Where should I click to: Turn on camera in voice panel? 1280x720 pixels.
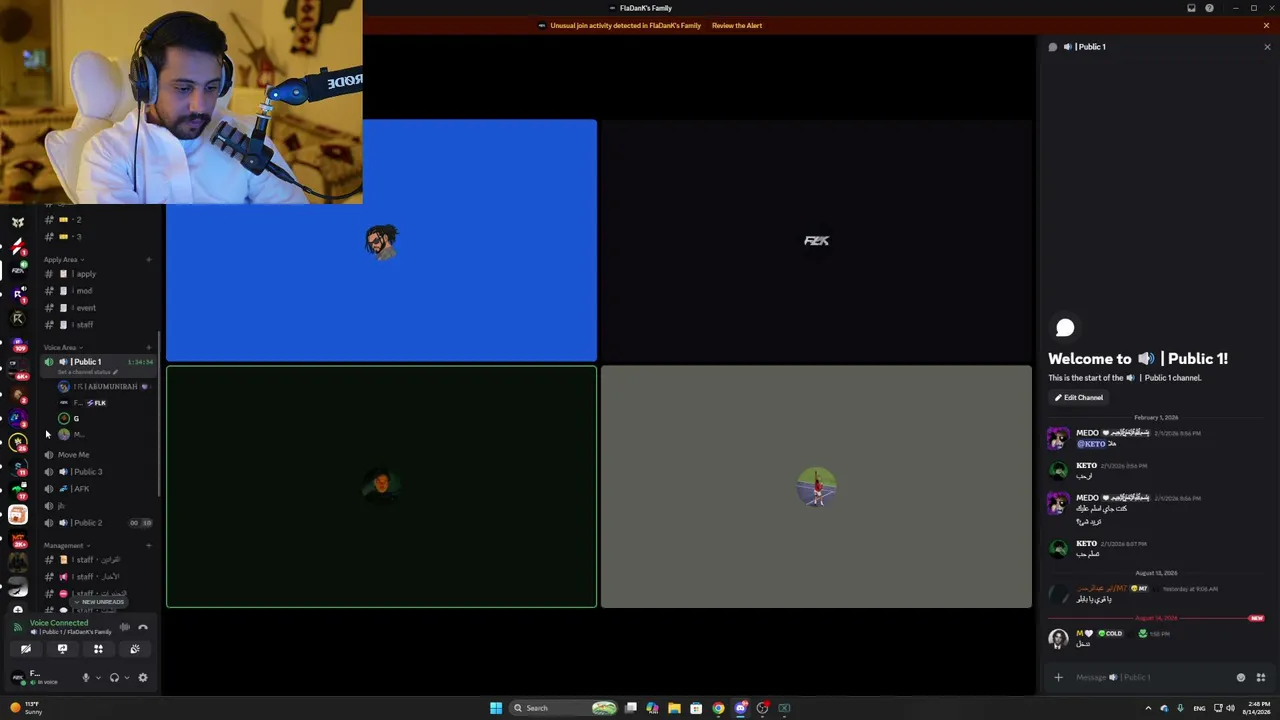click(26, 649)
